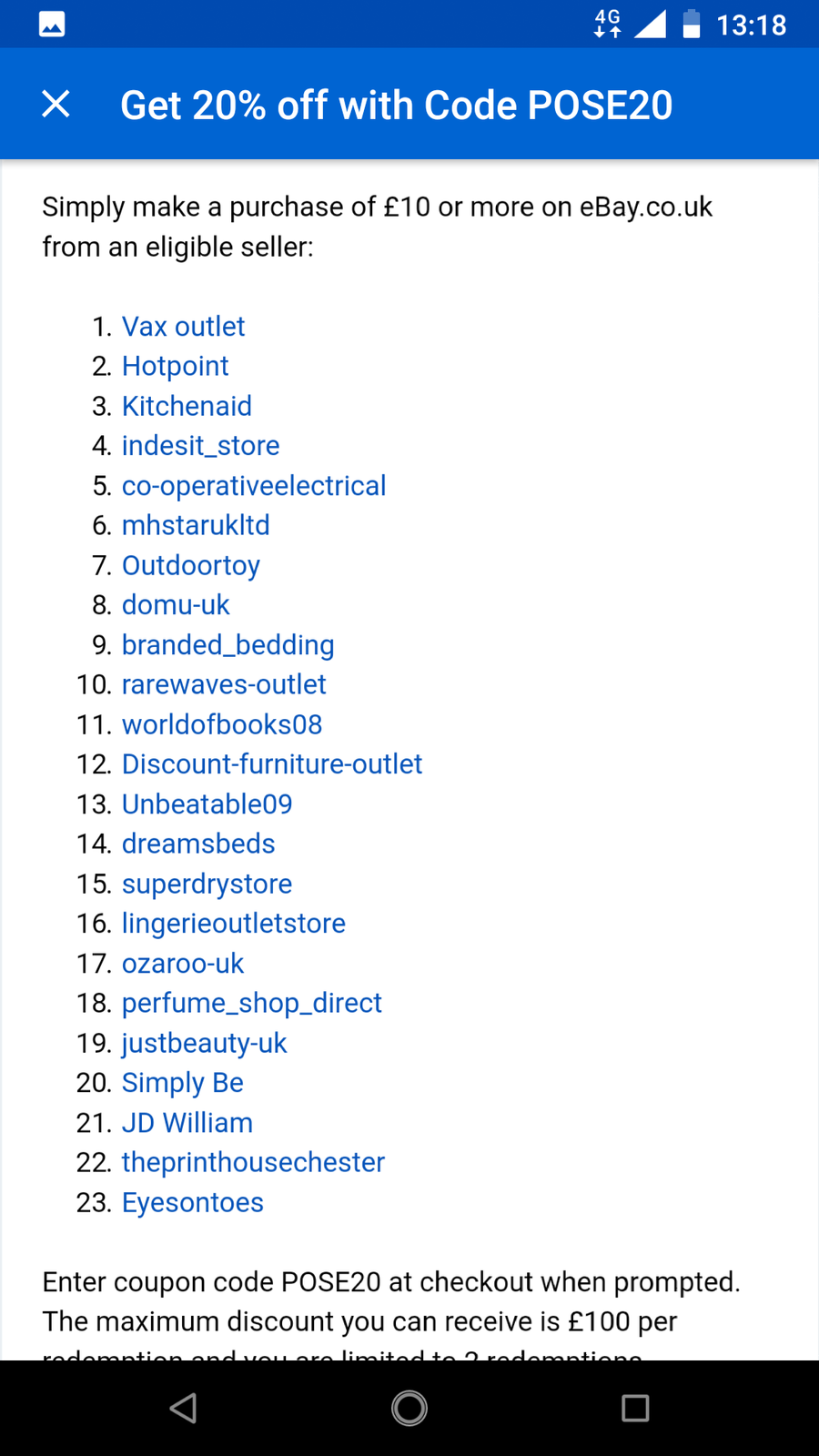
Task: Open indesit_store seller link
Action: [x=200, y=446]
